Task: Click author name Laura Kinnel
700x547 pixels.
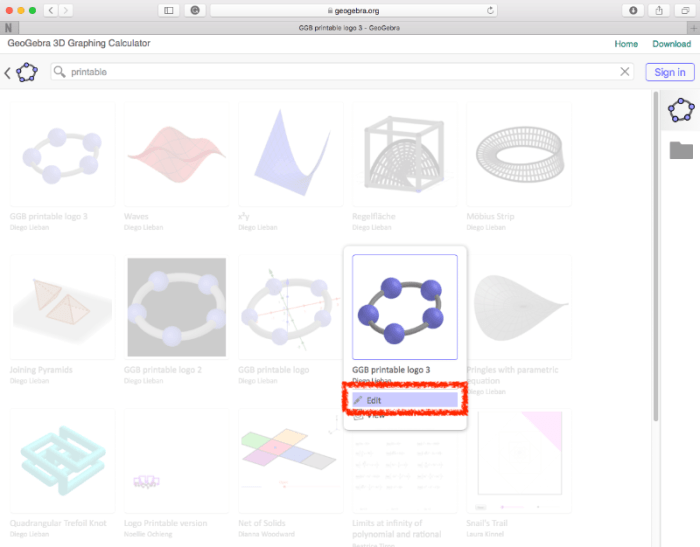Action: point(485,534)
